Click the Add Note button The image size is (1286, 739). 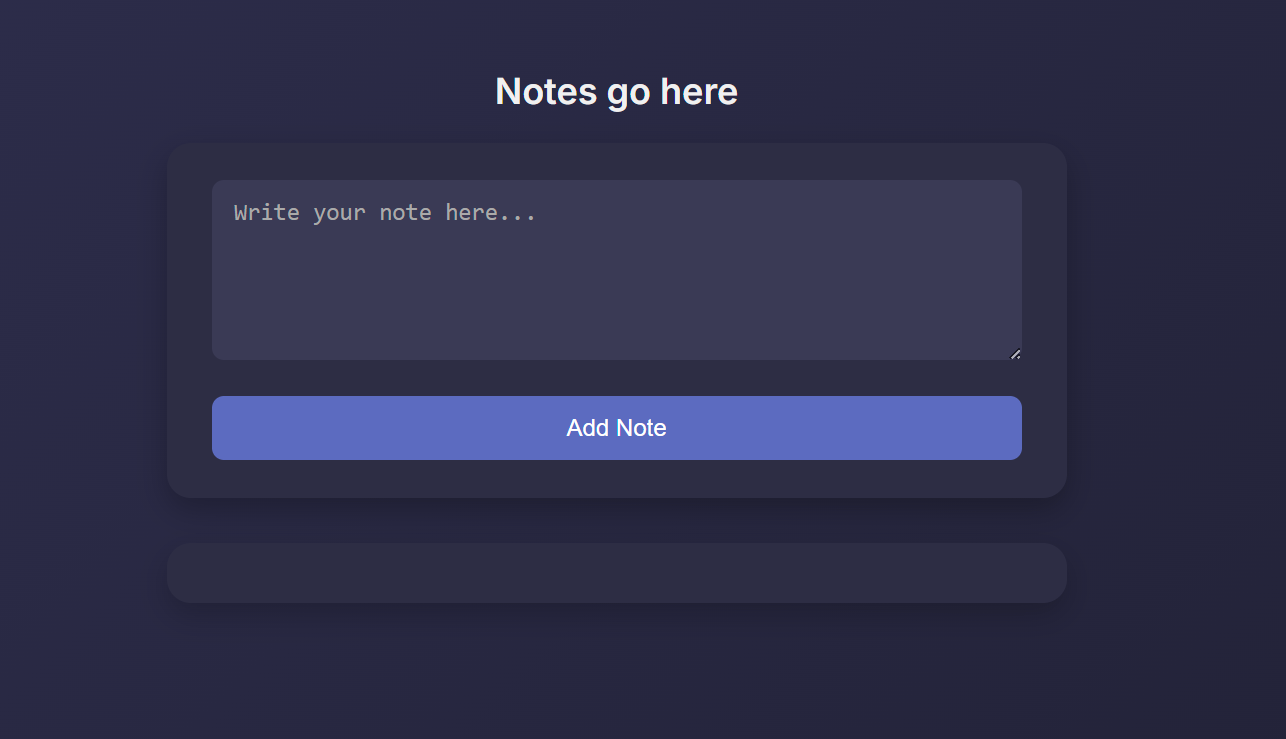617,428
